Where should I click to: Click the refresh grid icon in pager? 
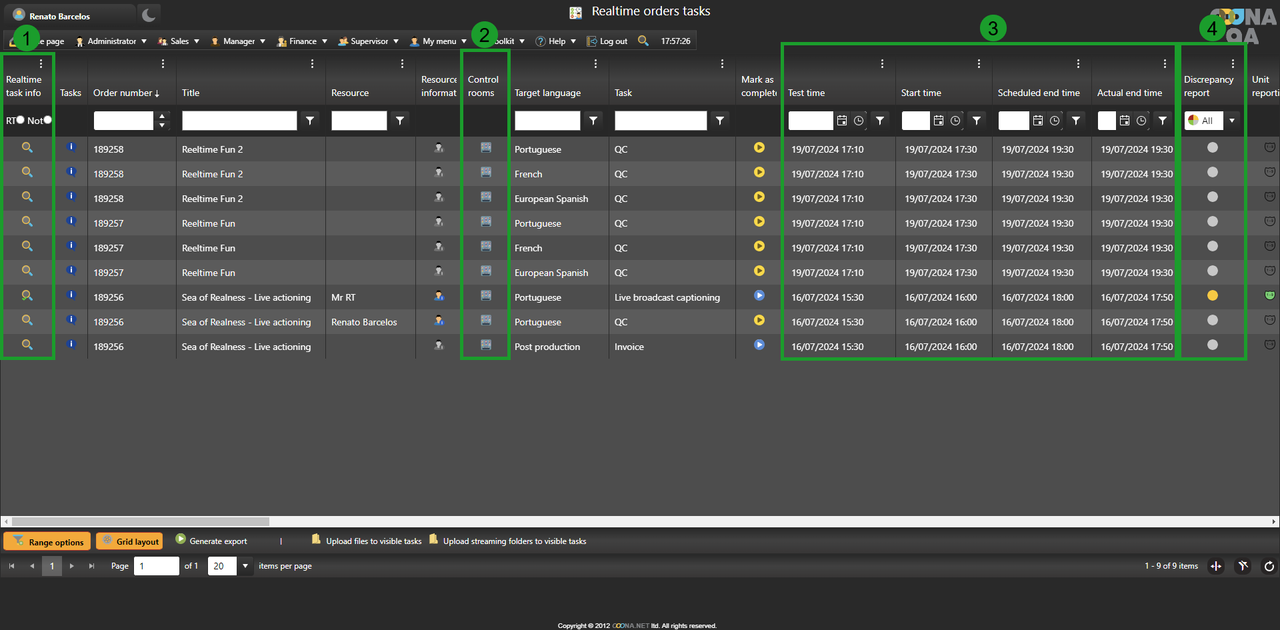tap(1269, 566)
